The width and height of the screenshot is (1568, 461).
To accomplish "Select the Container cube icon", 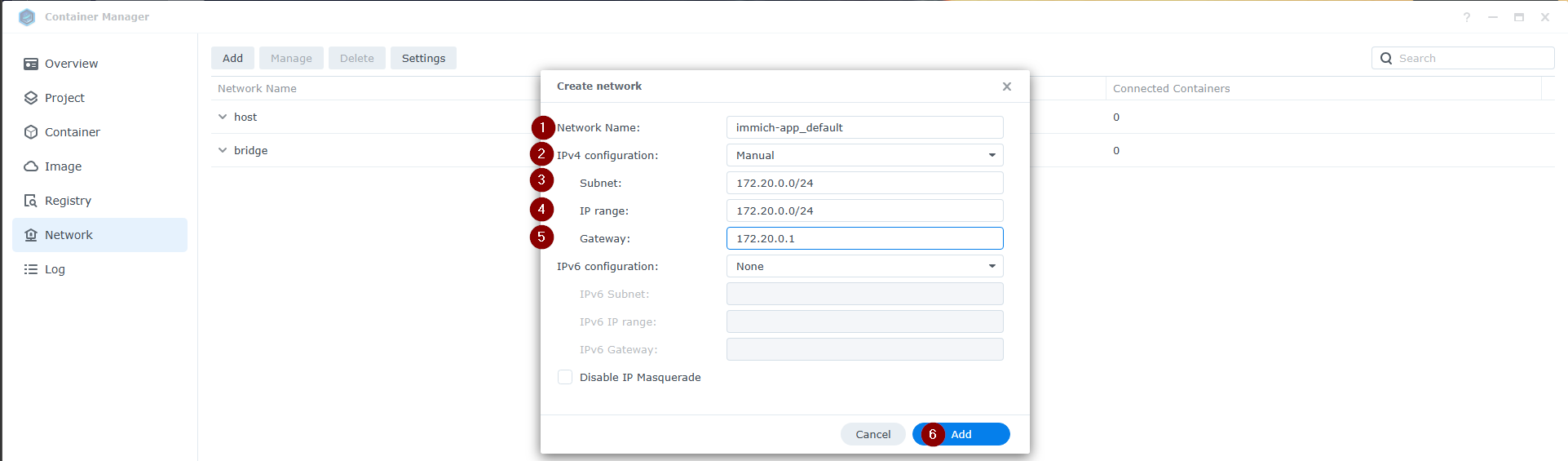I will 31,132.
